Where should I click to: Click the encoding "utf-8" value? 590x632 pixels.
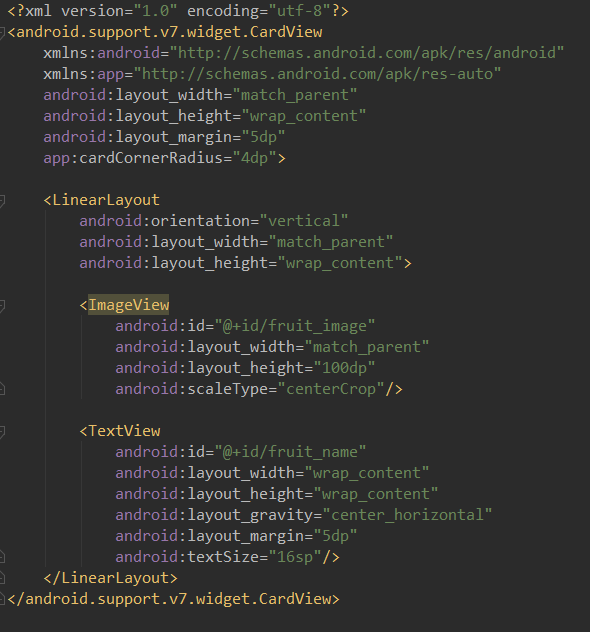[300, 11]
